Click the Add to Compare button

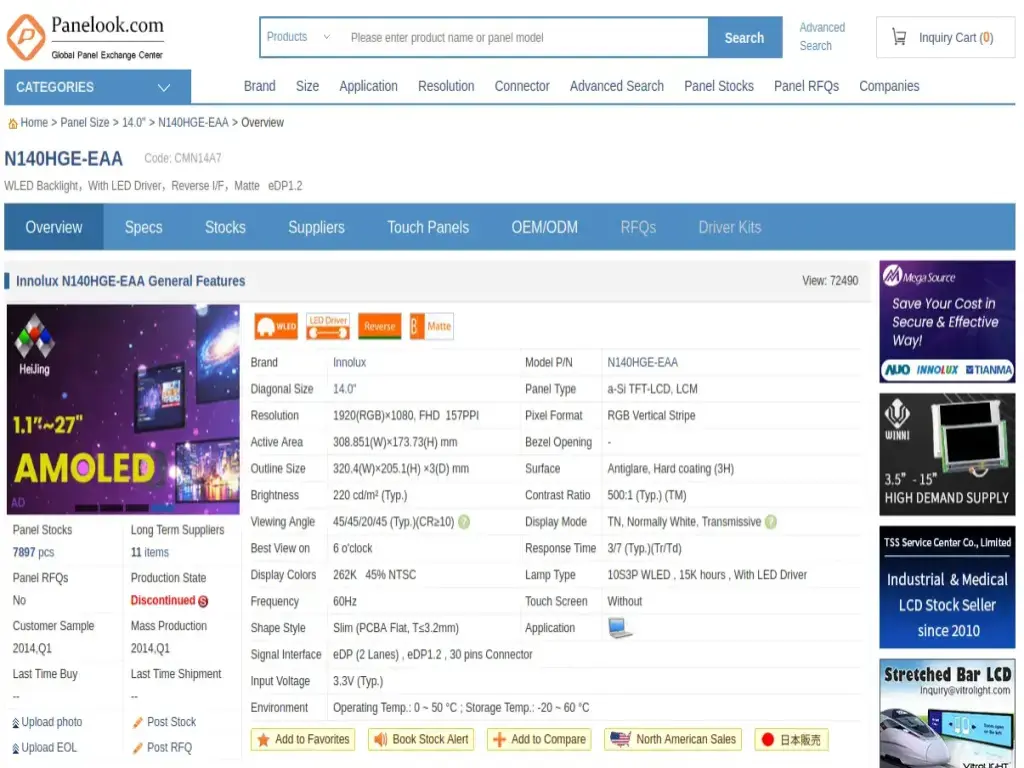tap(539, 740)
